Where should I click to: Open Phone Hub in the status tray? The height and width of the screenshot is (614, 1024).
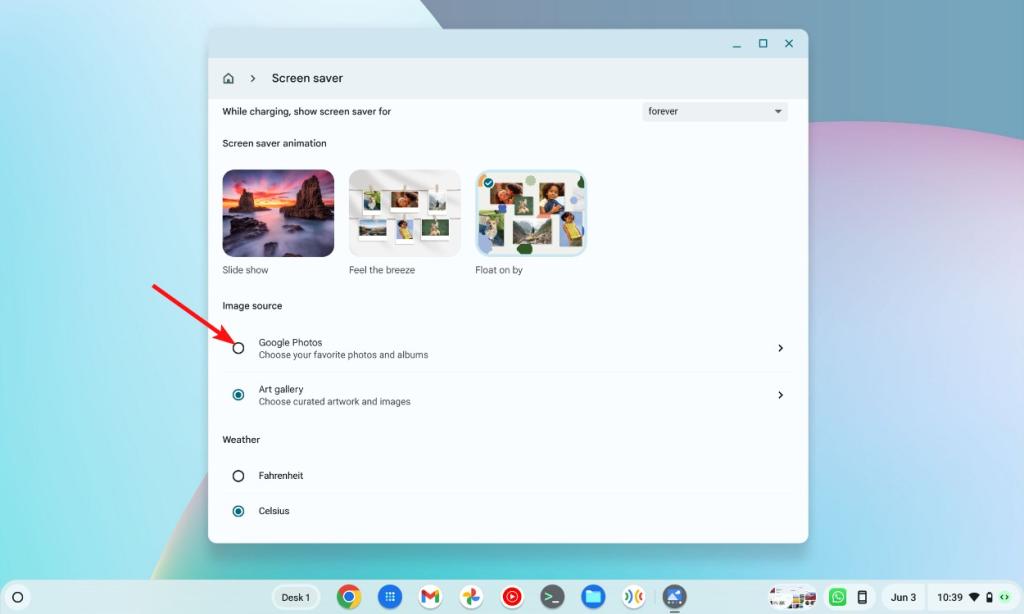861,597
